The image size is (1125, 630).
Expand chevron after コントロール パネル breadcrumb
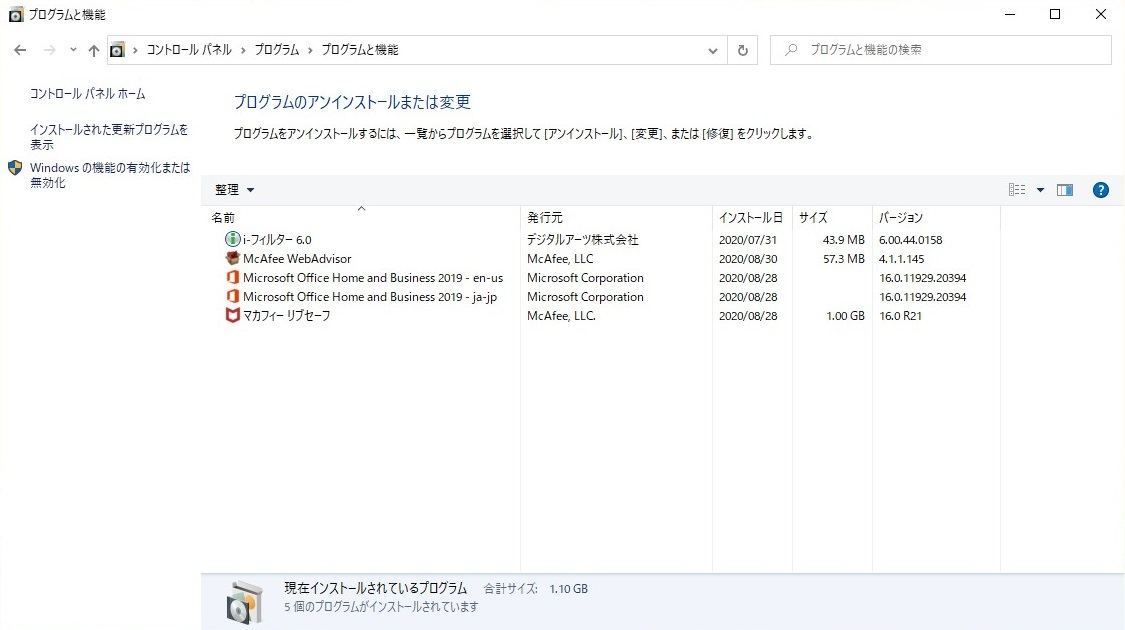(x=243, y=50)
